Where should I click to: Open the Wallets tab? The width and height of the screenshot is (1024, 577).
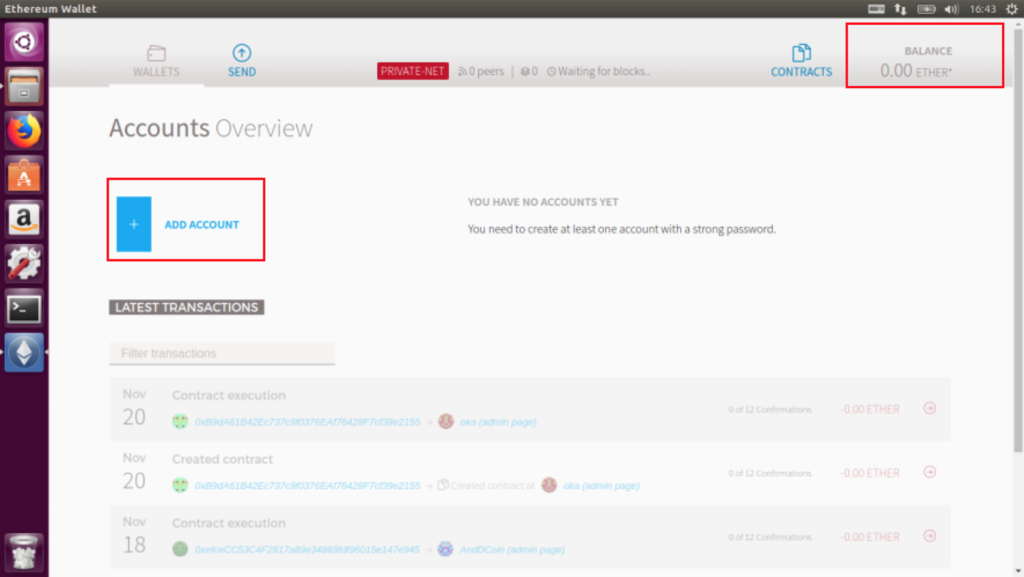pos(156,61)
